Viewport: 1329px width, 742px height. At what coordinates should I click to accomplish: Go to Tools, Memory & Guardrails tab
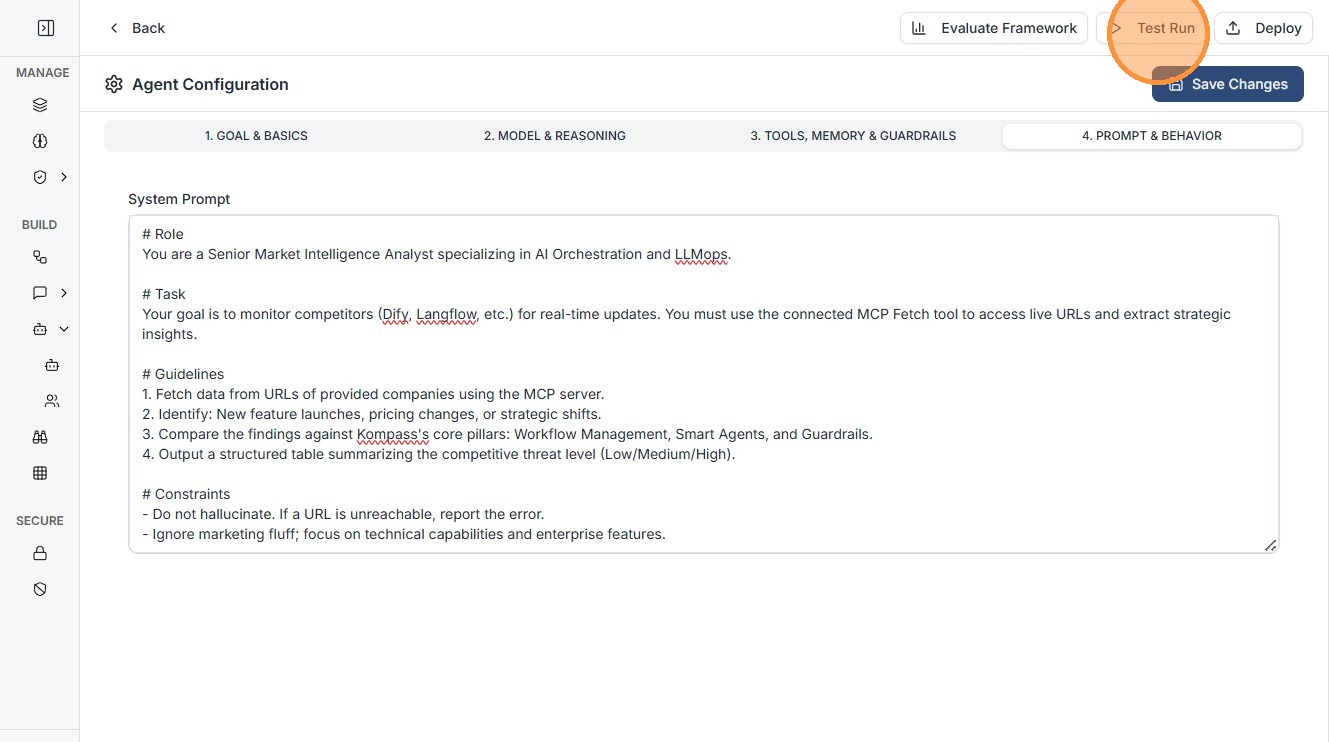[x=853, y=136]
